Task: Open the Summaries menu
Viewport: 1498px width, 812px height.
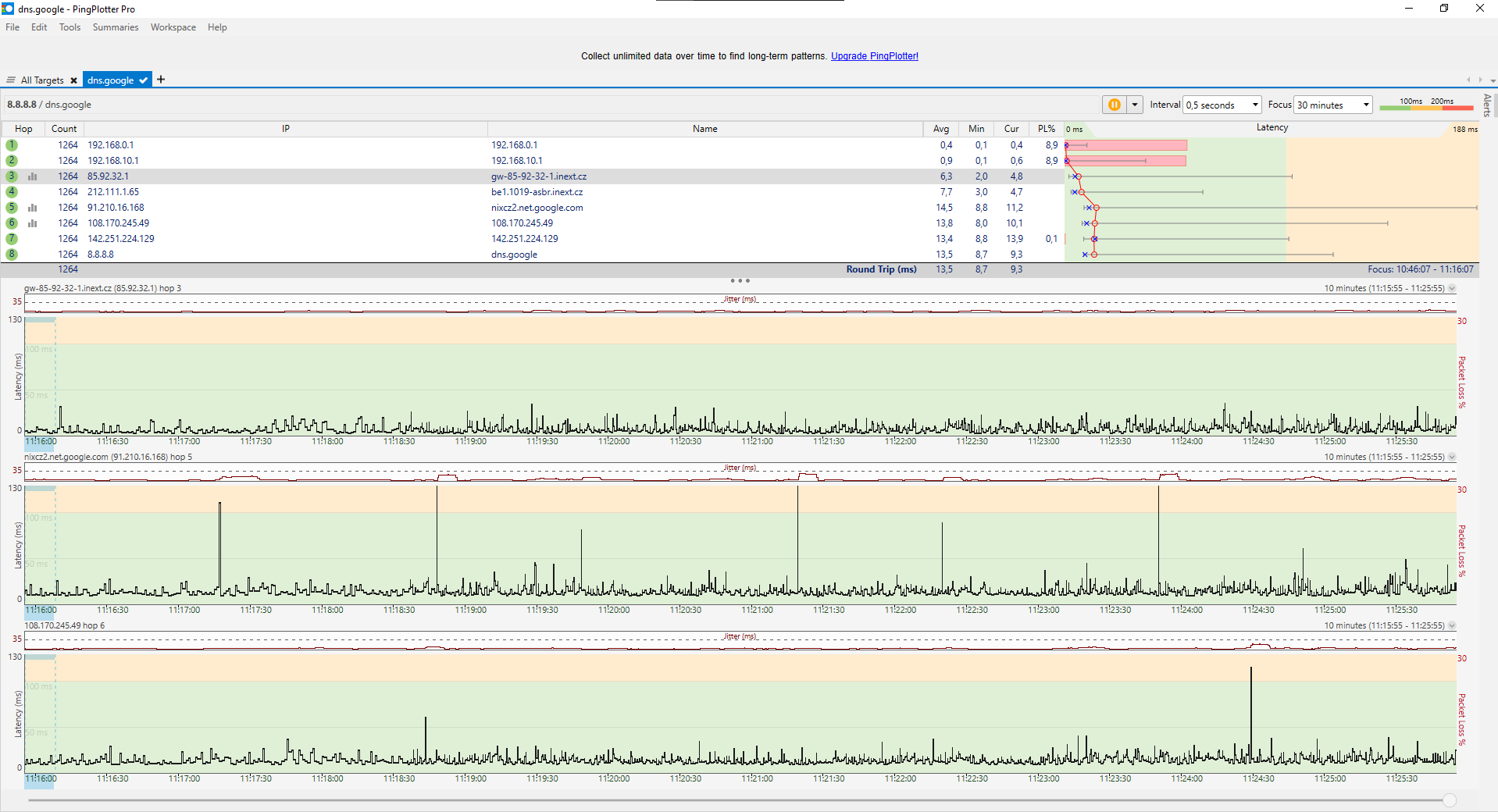Action: pyautogui.click(x=115, y=27)
